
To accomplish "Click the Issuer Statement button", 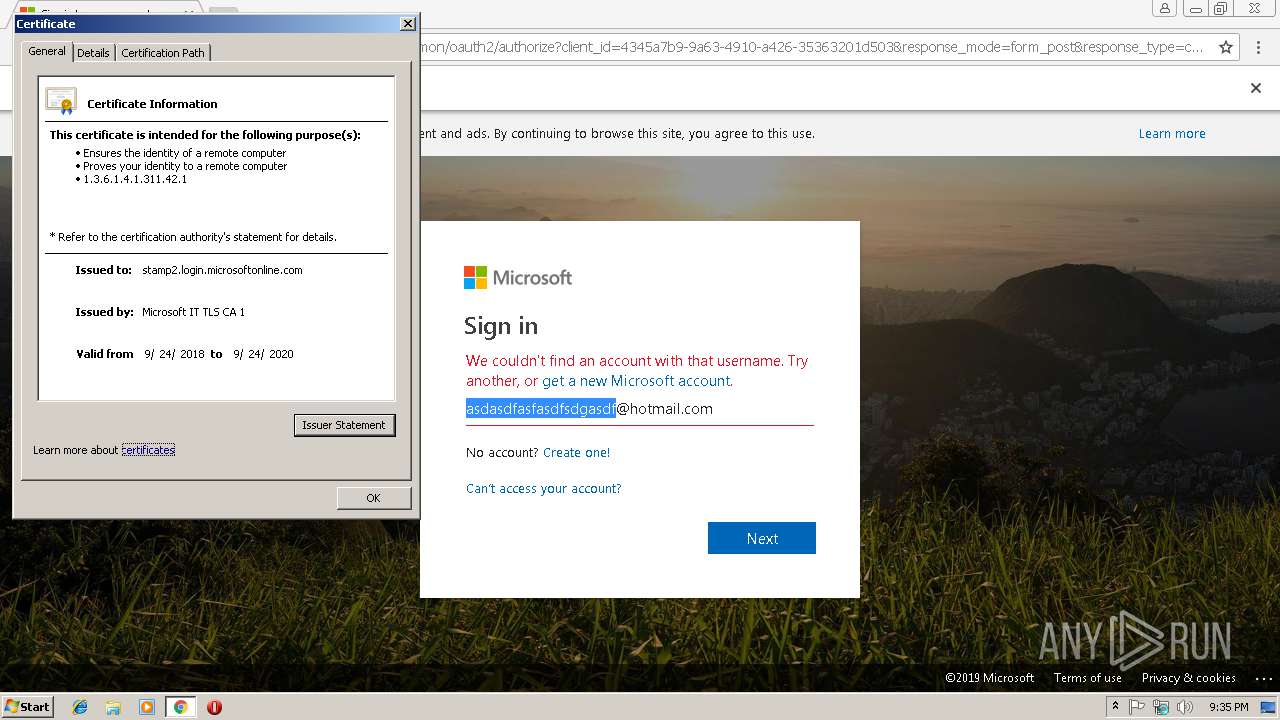I will 344,425.
